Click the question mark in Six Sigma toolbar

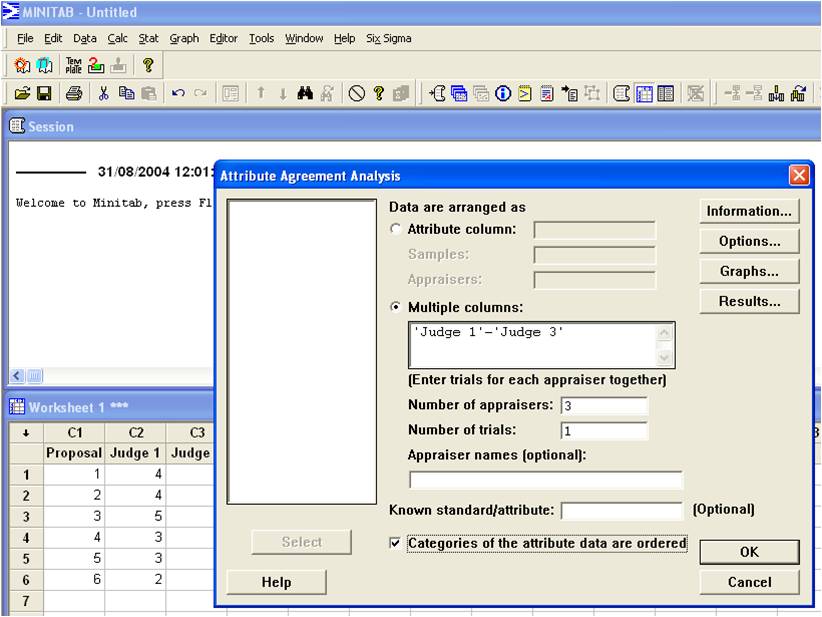pyautogui.click(x=148, y=65)
